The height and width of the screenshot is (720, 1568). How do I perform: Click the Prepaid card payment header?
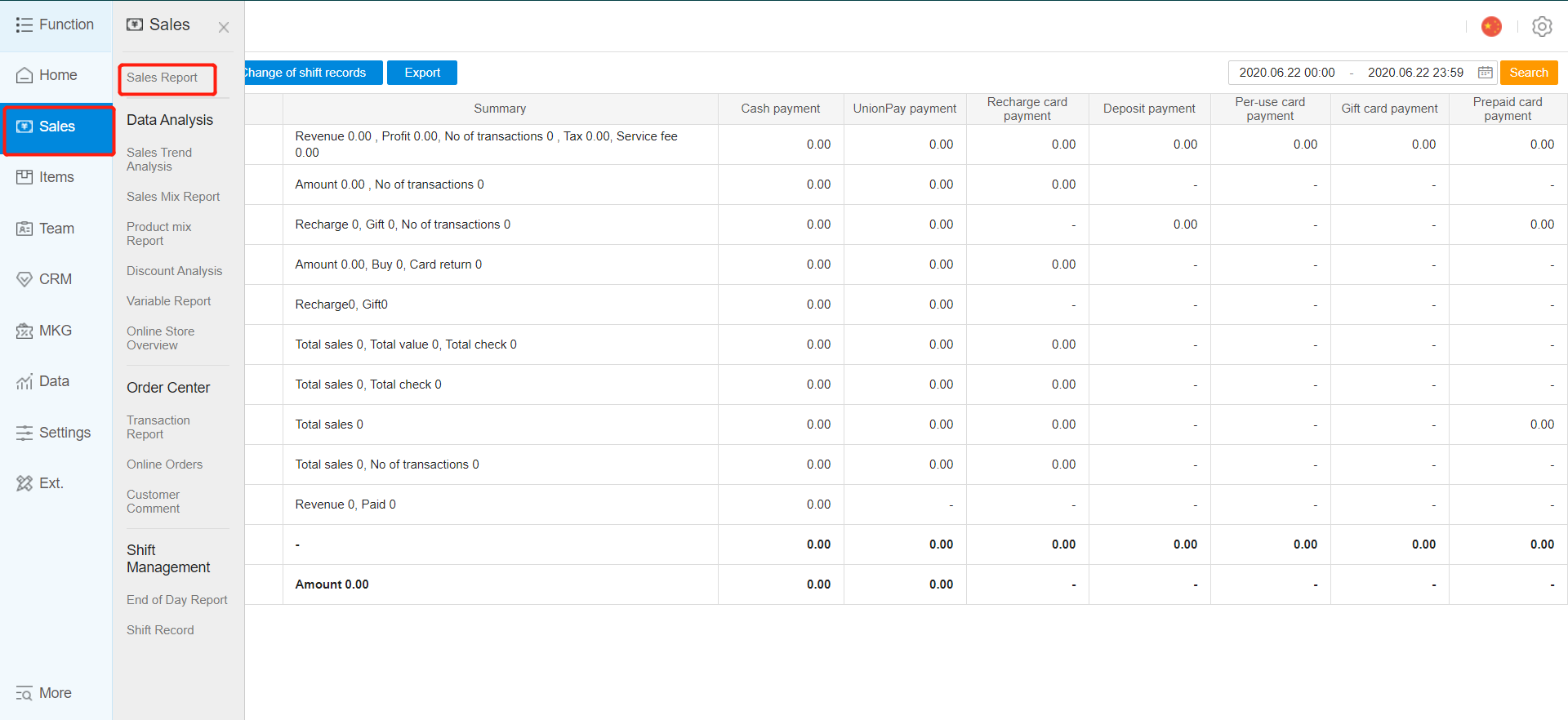click(x=1508, y=109)
